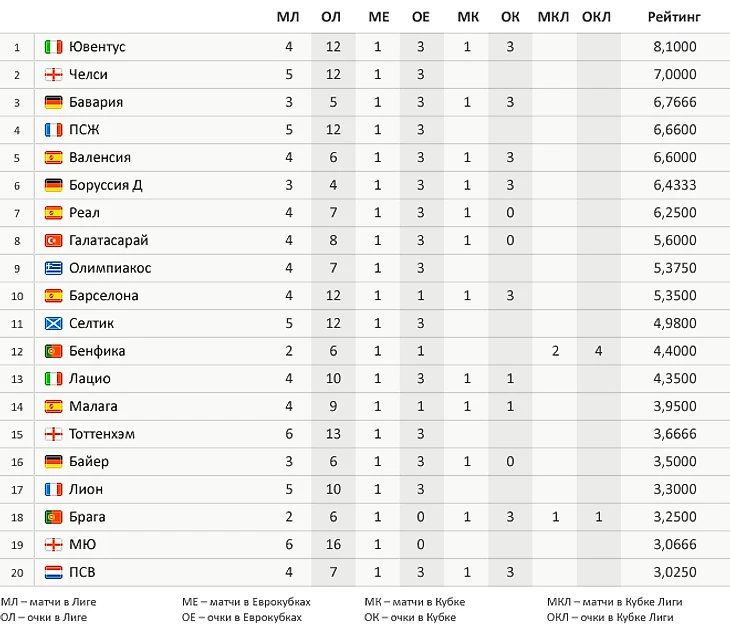730x630 pixels.
Task: Click the Portuguese flag beside Бенфика
Action: [54, 351]
